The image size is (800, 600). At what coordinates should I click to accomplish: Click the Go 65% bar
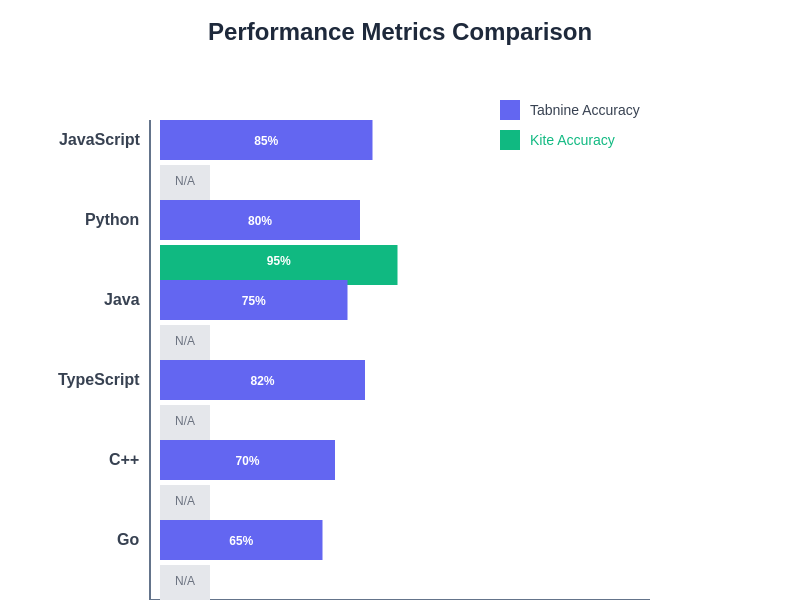click(x=241, y=540)
